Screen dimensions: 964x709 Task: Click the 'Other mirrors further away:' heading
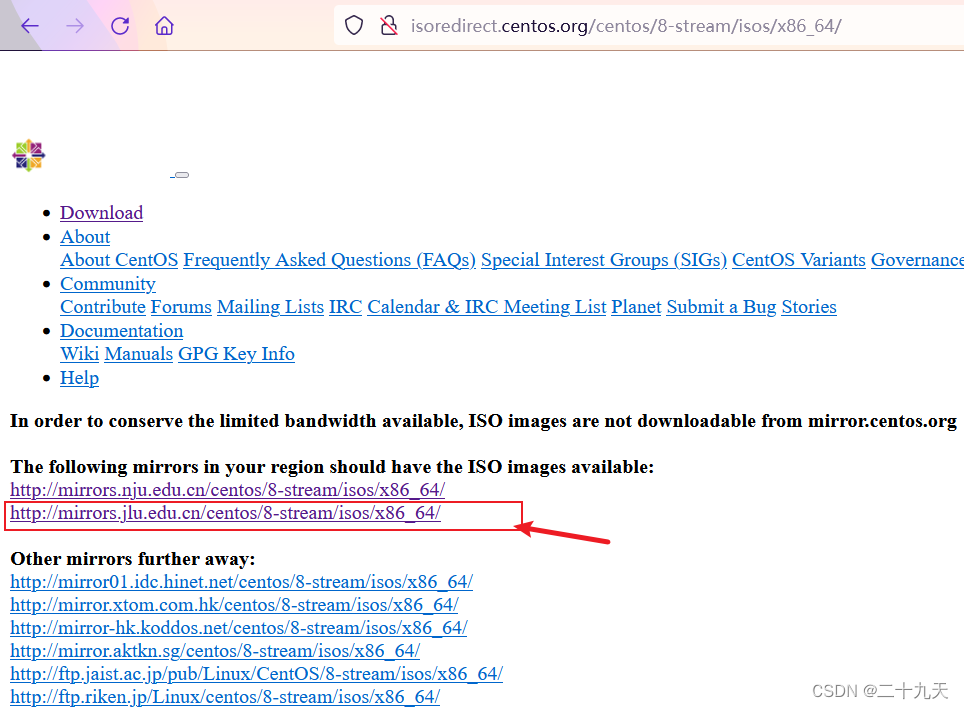coord(133,559)
